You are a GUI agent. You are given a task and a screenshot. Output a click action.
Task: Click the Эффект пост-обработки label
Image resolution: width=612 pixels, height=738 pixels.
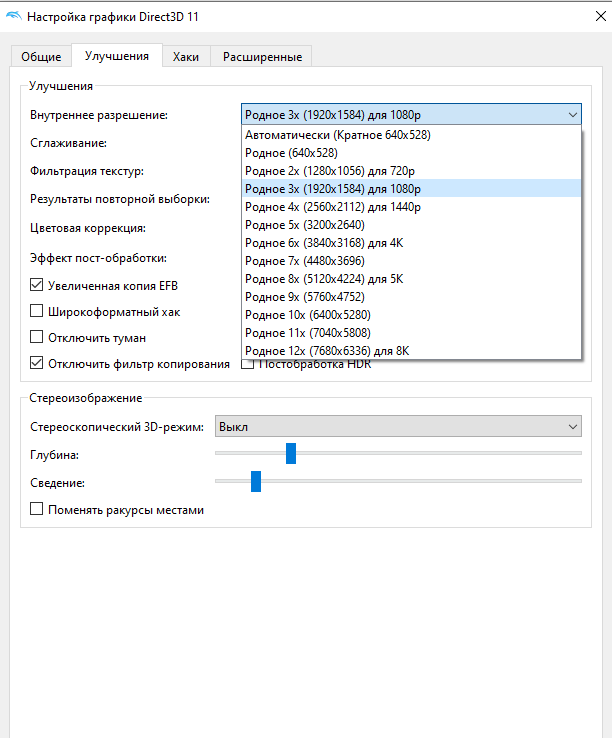98,258
